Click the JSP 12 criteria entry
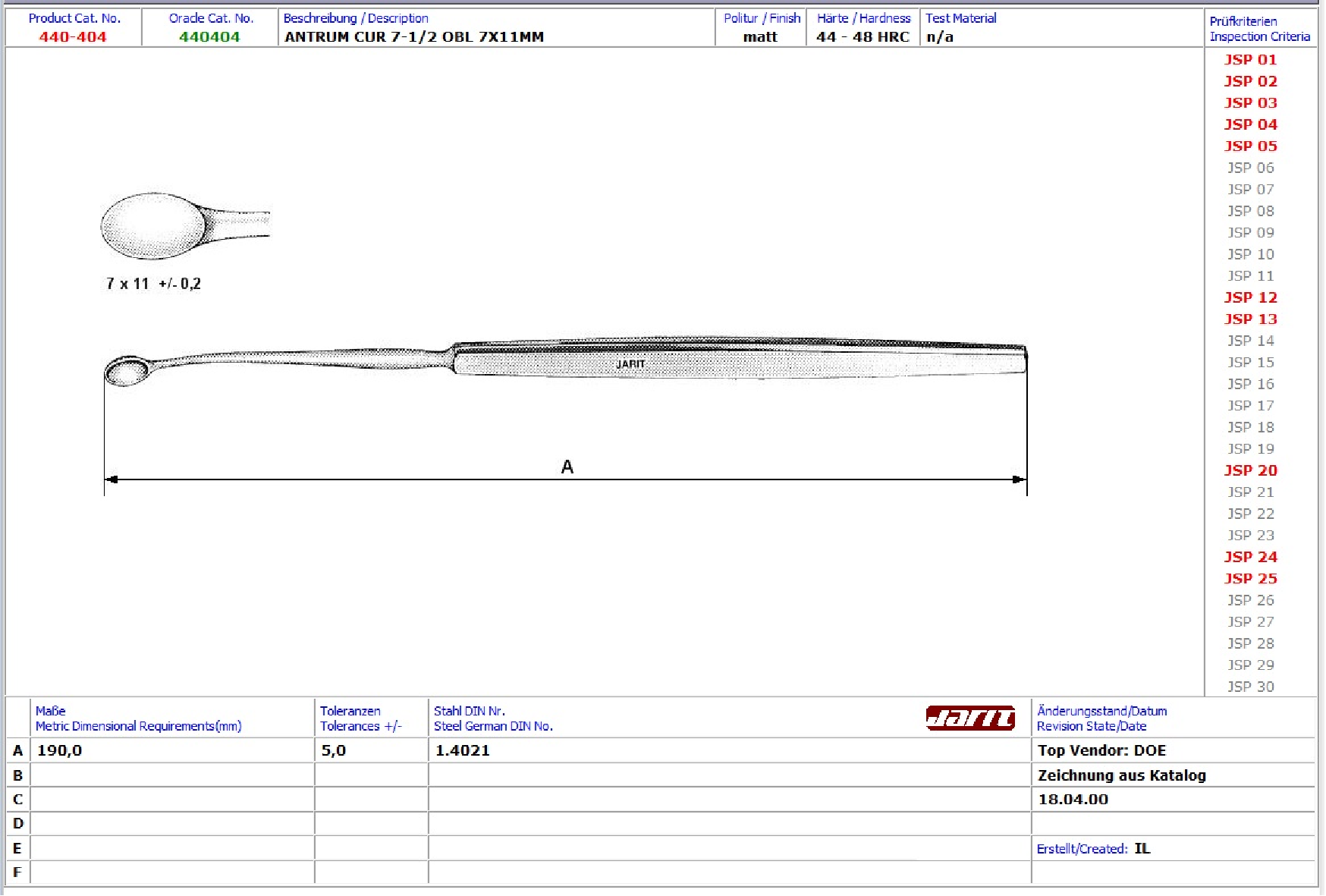Screen dimensions: 1326x896 coord(1250,298)
